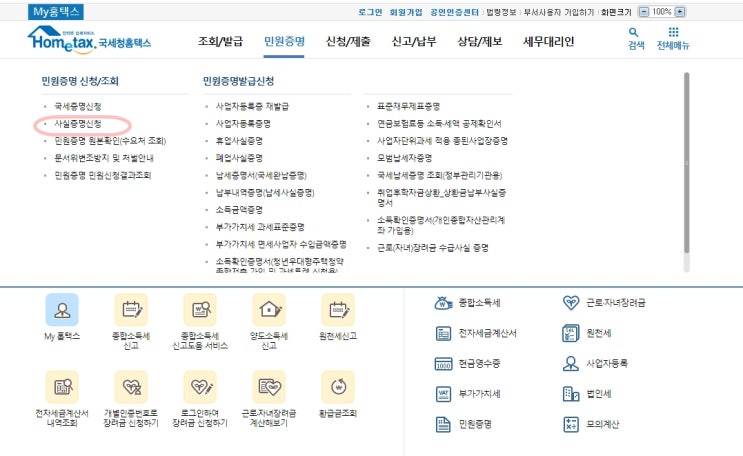
Task: Select 모범납세자증명 entry
Action: (405, 158)
